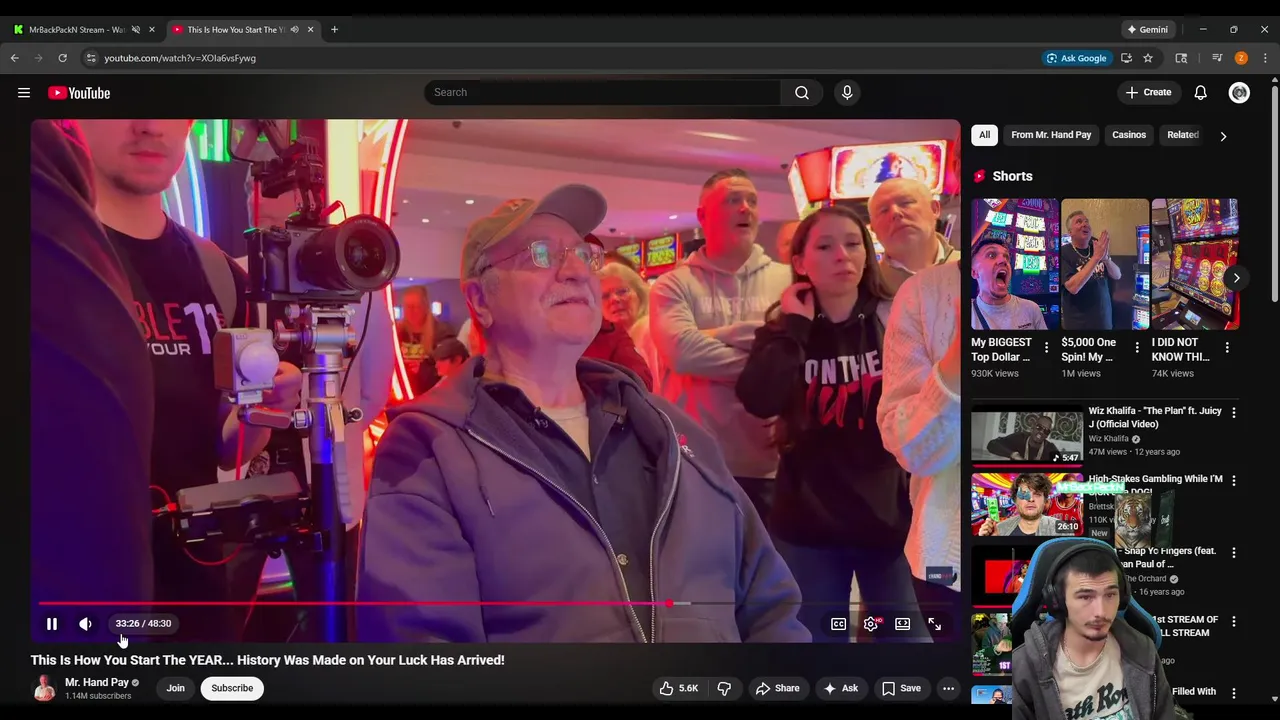Open more options for Snap Yo Fingers video
This screenshot has width=1280, height=720.
1233,552
